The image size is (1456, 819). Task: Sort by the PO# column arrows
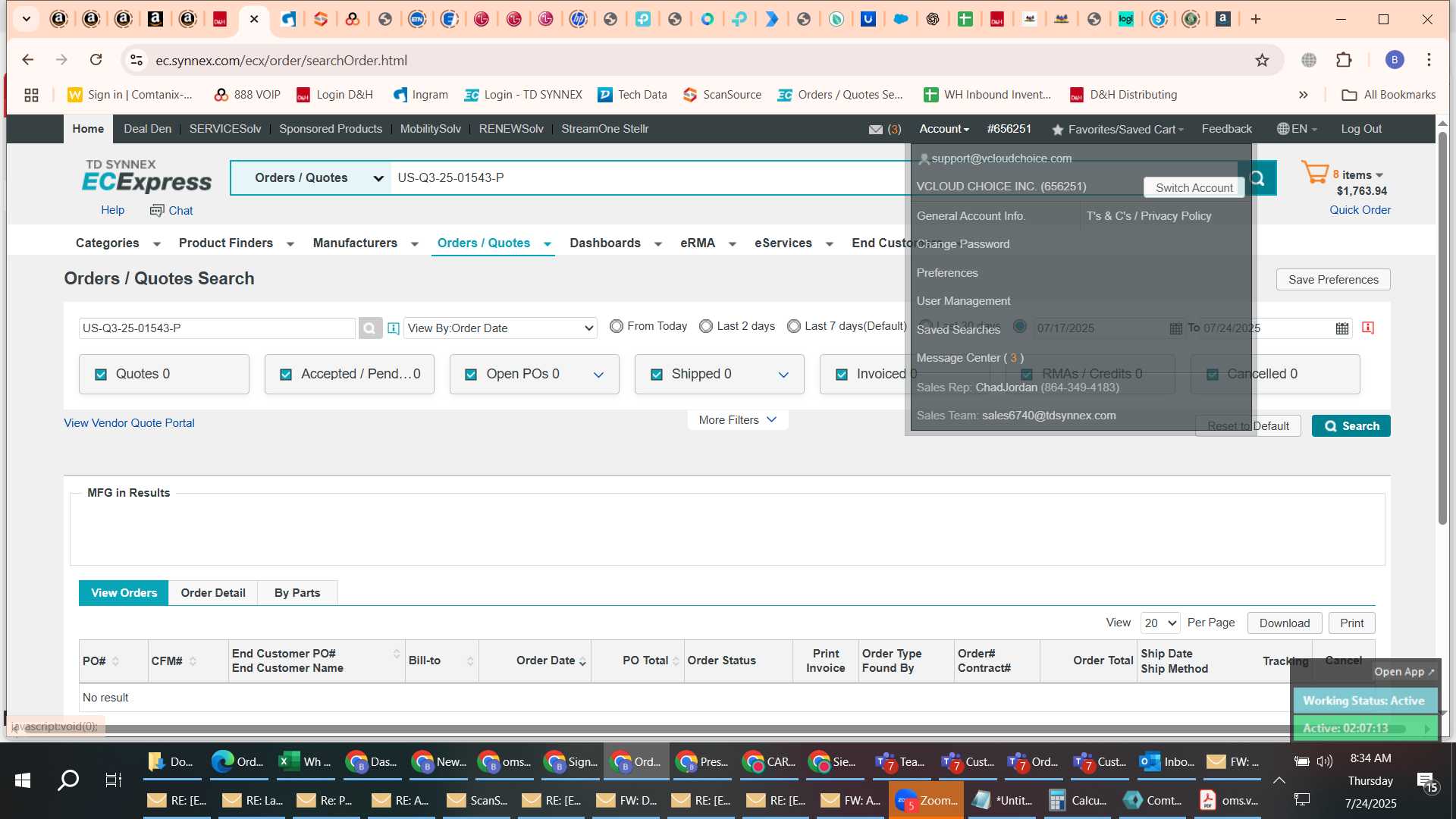pos(115,661)
